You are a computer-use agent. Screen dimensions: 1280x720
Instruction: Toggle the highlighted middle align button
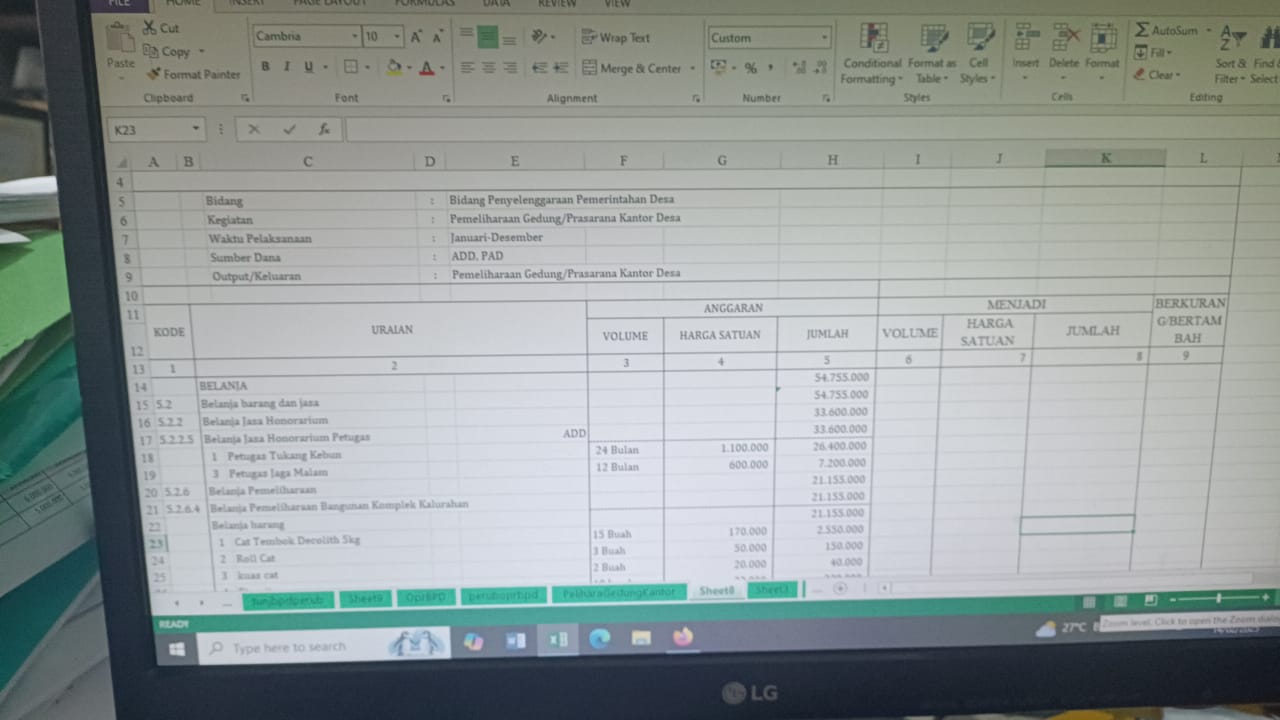[488, 37]
